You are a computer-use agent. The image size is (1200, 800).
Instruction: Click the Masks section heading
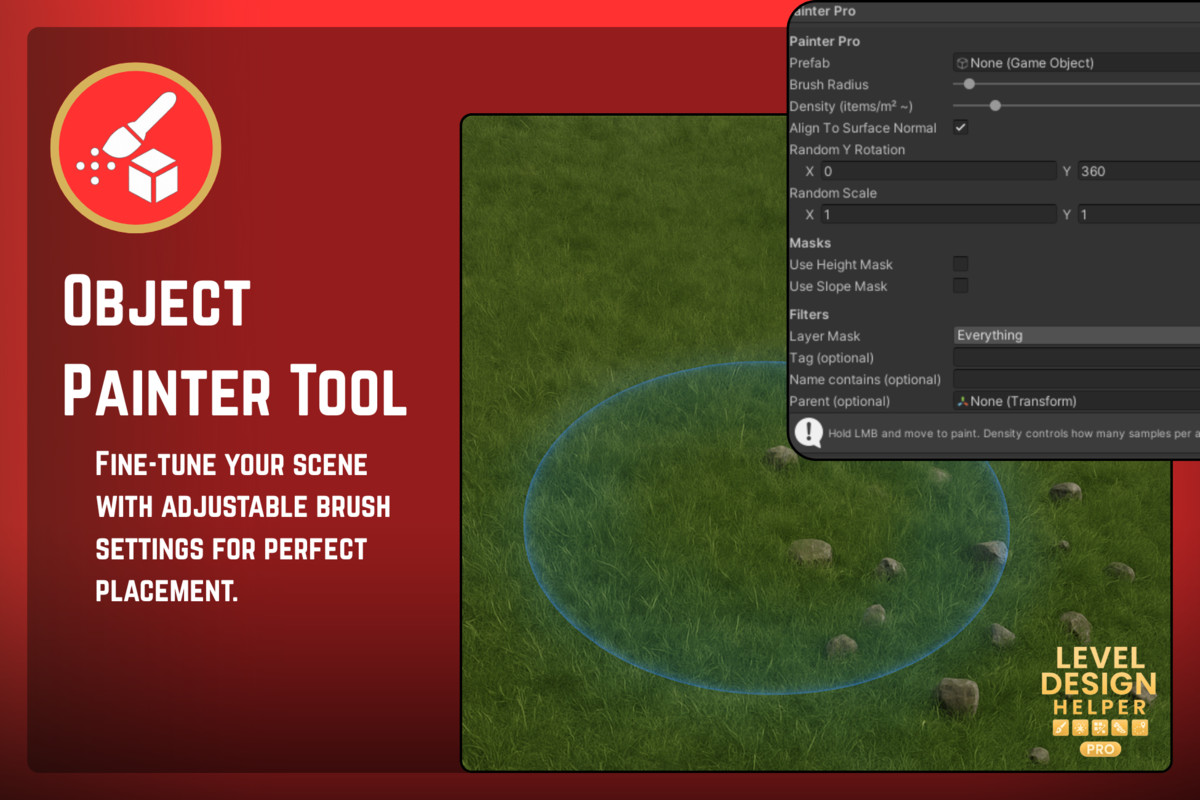point(810,242)
